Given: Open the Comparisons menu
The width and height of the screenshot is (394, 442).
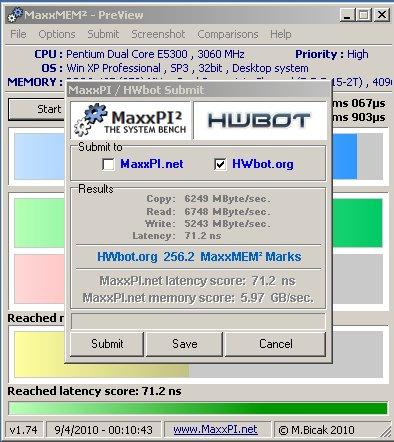Looking at the screenshot, I should (228, 34).
